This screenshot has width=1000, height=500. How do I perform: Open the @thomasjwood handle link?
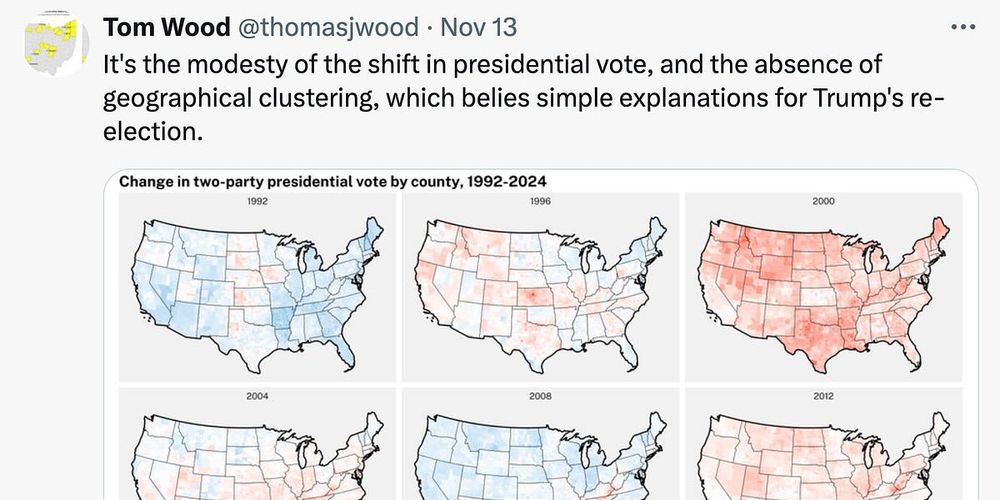point(328,27)
